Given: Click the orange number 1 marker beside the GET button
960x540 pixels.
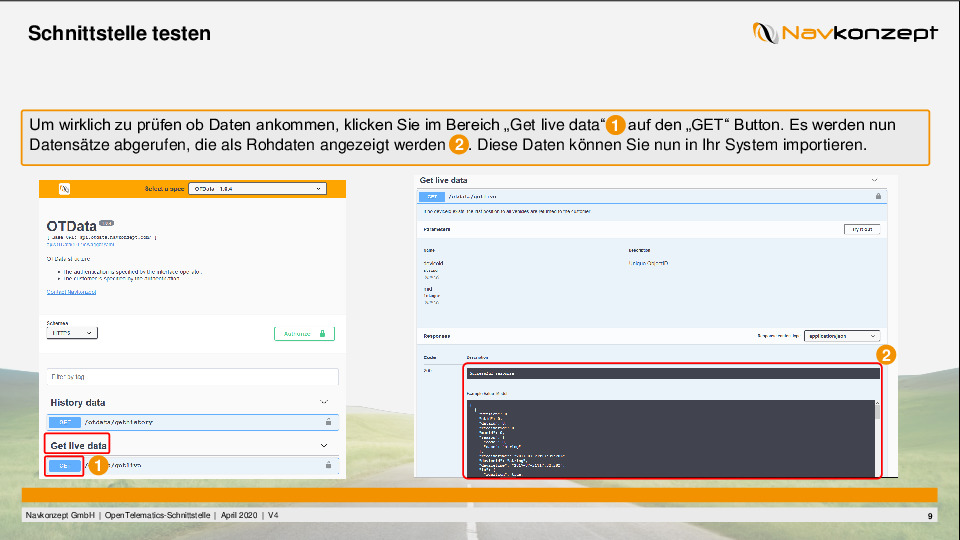Looking at the screenshot, I should coord(98,465).
